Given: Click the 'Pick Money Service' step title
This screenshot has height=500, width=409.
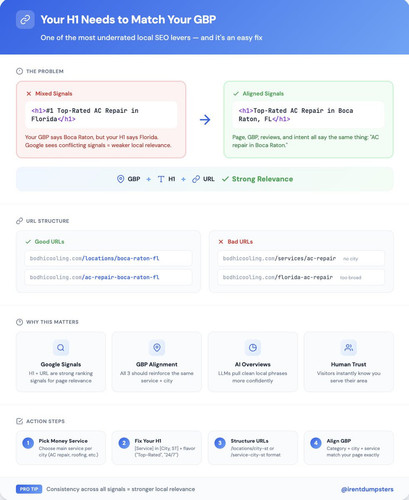Looking at the screenshot, I should [63, 441].
